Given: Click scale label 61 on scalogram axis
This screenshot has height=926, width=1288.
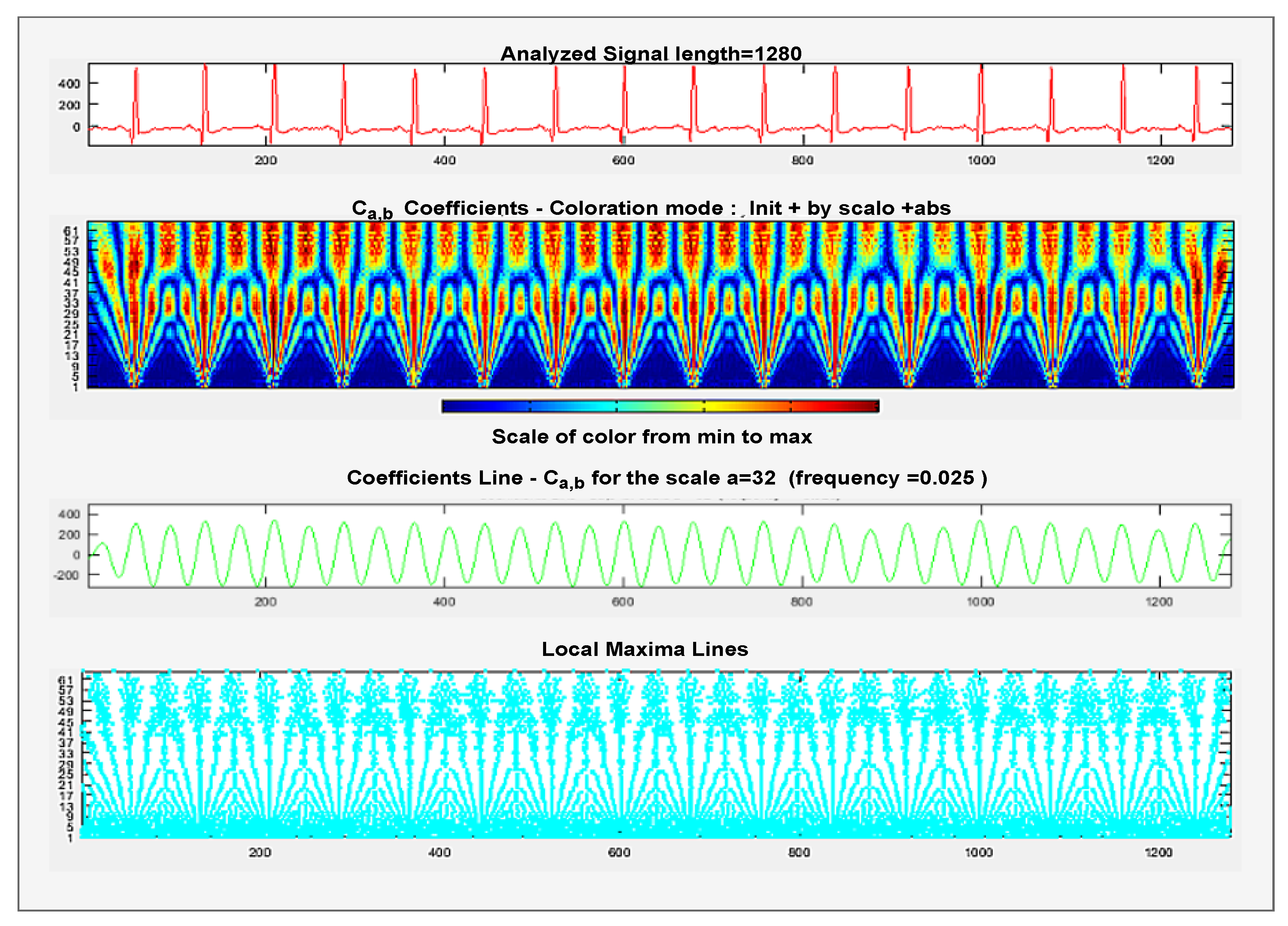Looking at the screenshot, I should coord(70,230).
